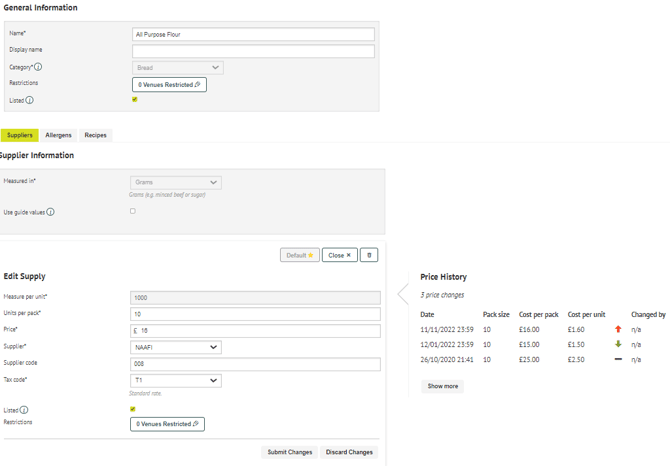Click the info icon beside Listed in General Information
Screen dimensions: 670x466
(x=29, y=100)
